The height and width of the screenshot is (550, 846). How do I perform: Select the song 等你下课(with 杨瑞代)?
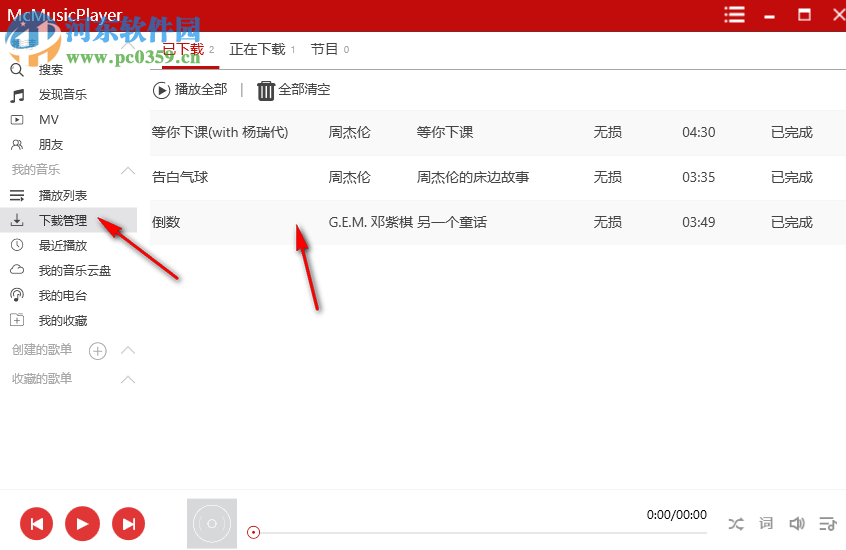(220, 132)
